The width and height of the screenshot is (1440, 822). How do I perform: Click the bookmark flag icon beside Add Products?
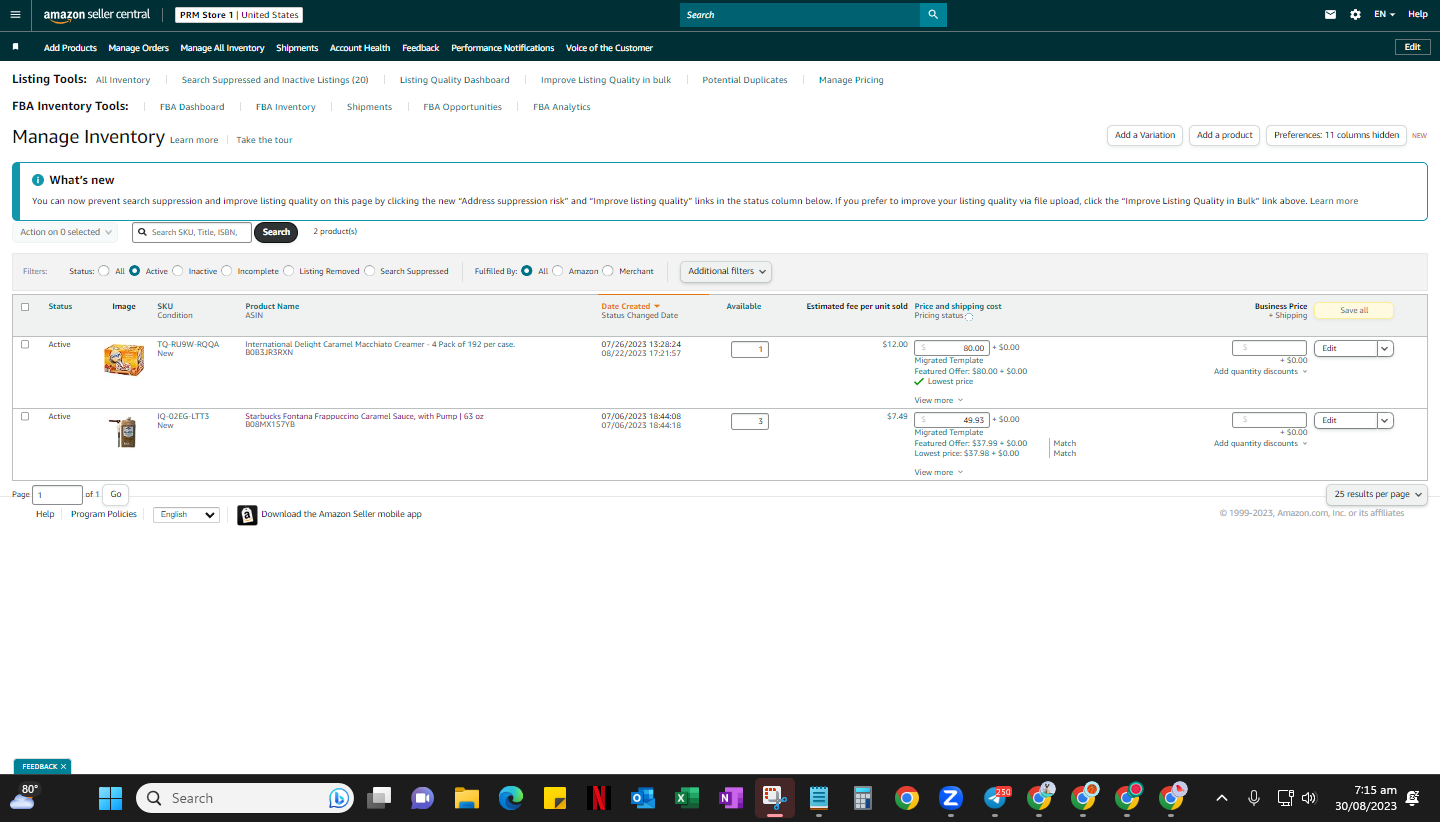click(x=15, y=47)
